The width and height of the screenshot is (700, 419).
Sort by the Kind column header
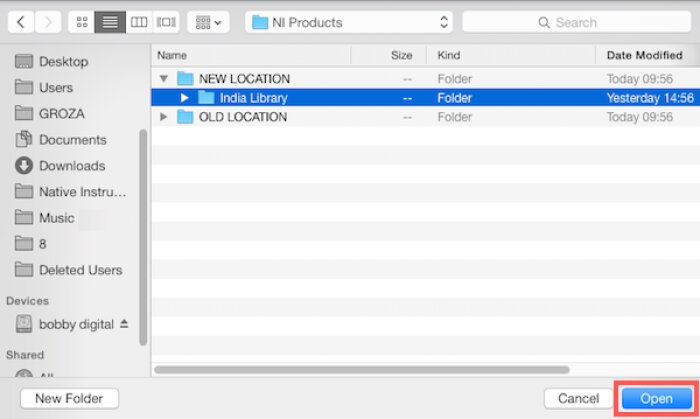tap(511, 55)
